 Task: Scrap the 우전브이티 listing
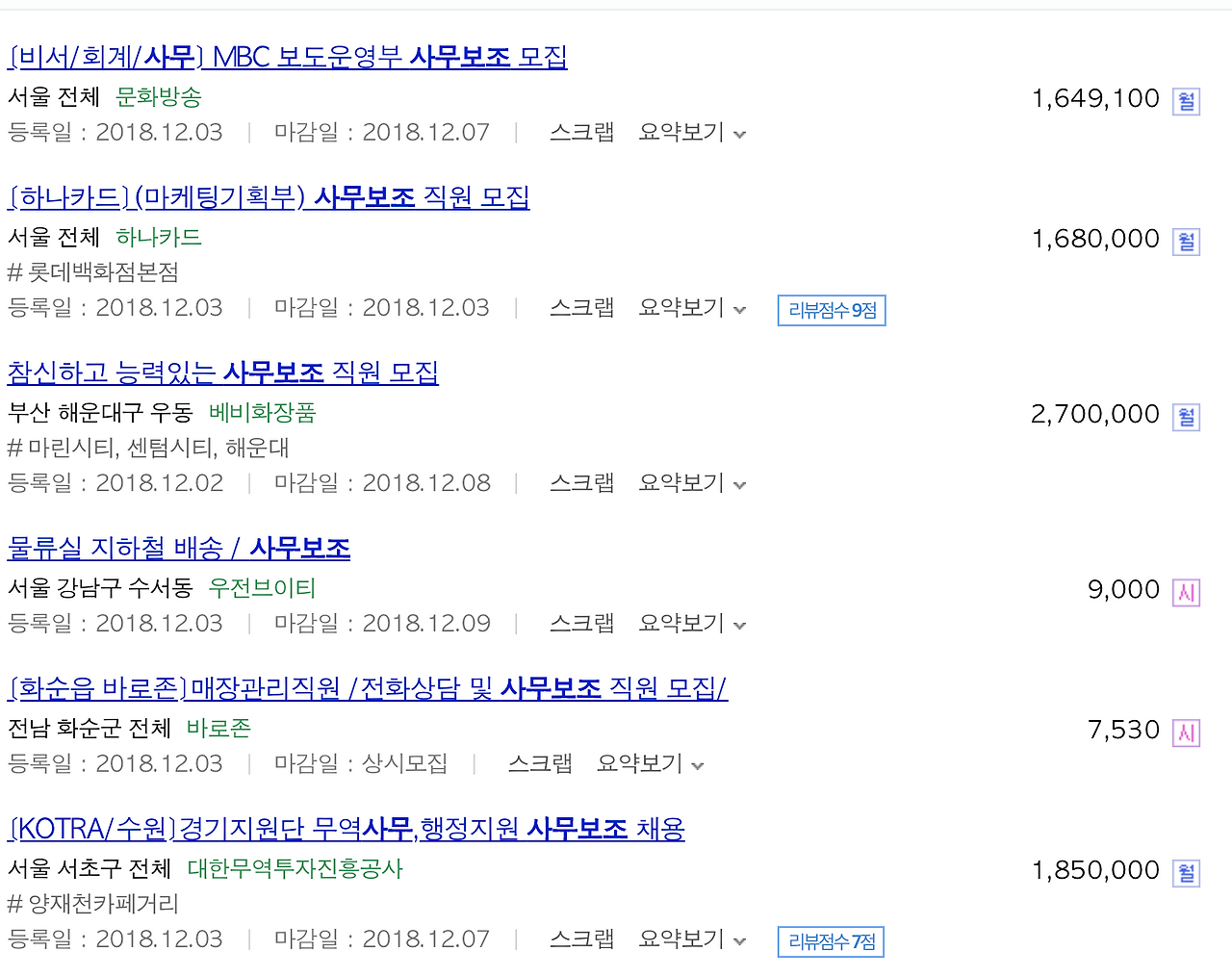[581, 624]
